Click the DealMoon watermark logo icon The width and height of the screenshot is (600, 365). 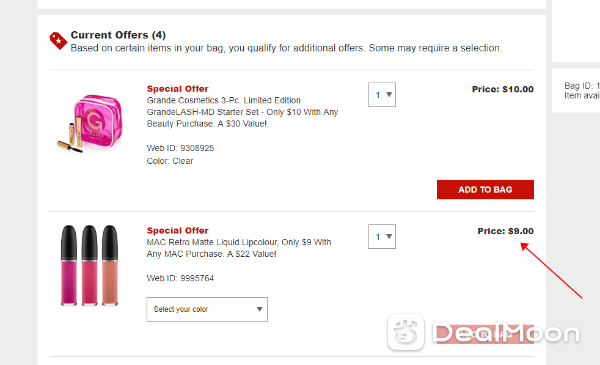point(406,332)
